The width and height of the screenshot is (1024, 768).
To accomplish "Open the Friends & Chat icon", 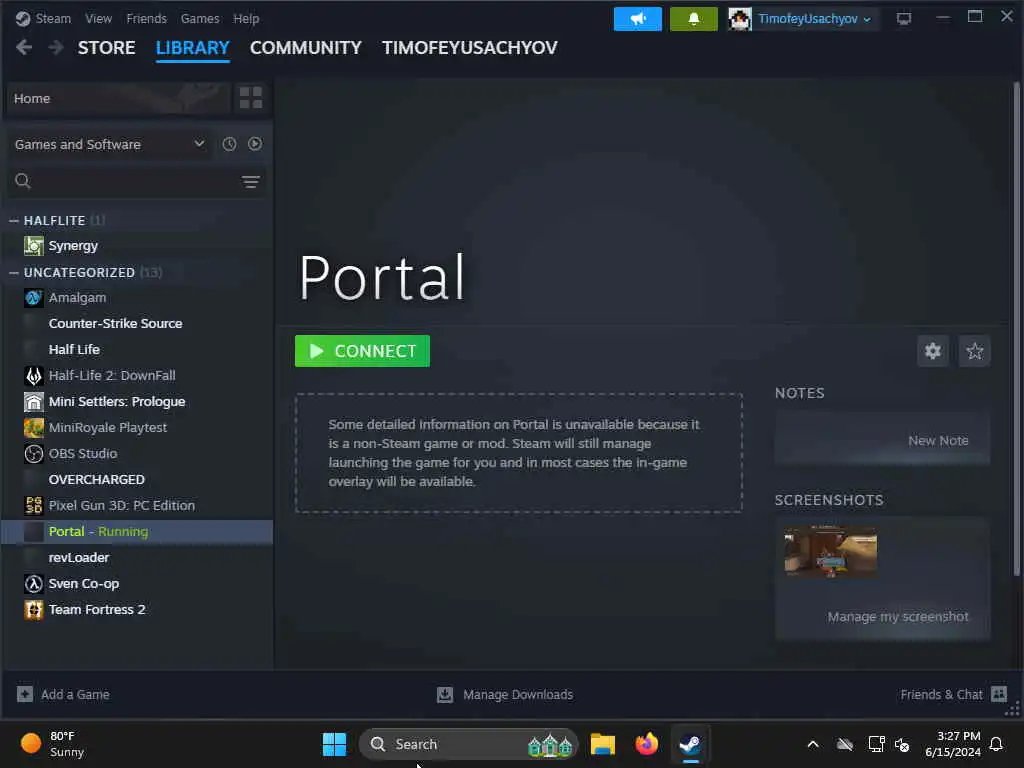I will [x=999, y=694].
